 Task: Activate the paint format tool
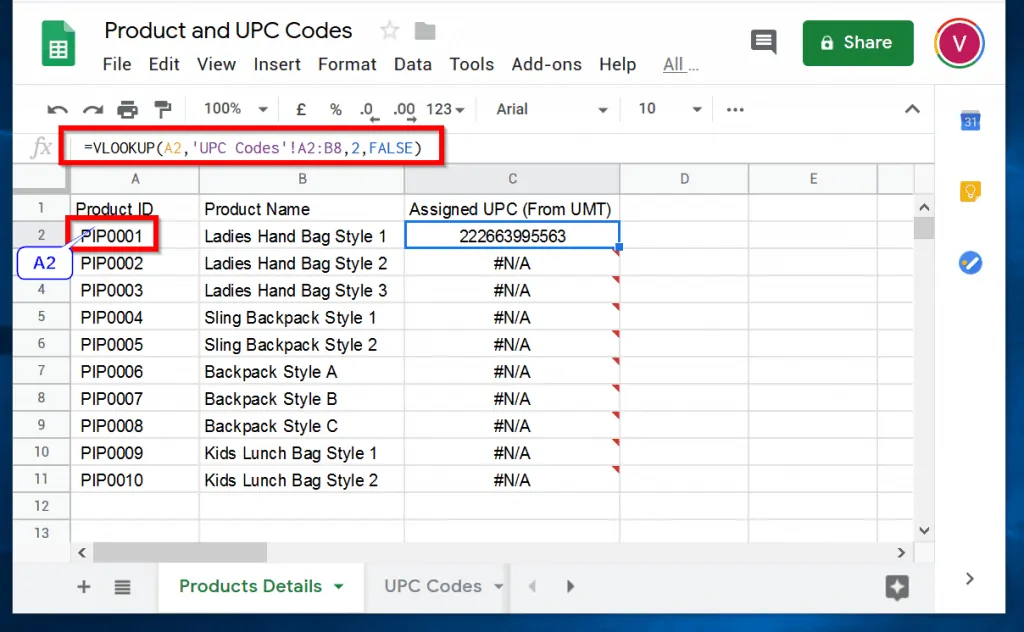[x=162, y=110]
